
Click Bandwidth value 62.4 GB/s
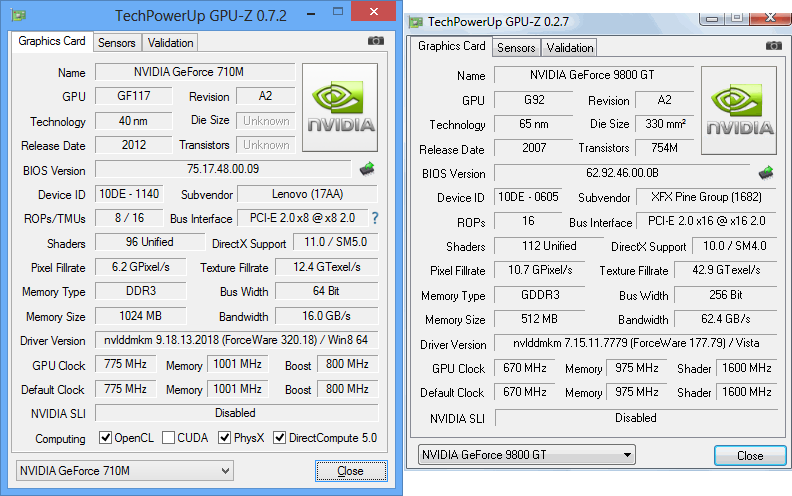coord(726,319)
